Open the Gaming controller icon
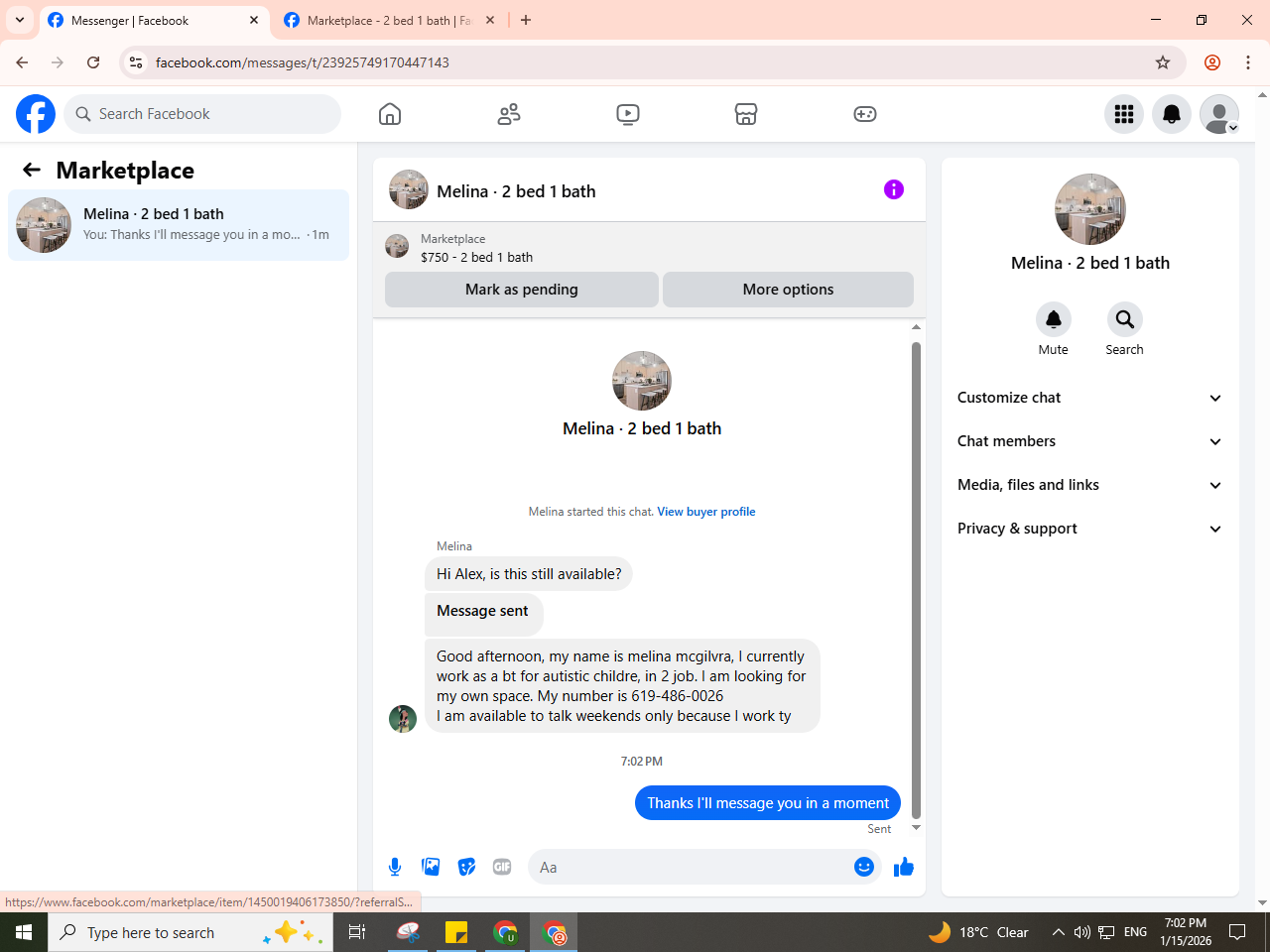Screen dimensions: 1270x952 pos(865,114)
